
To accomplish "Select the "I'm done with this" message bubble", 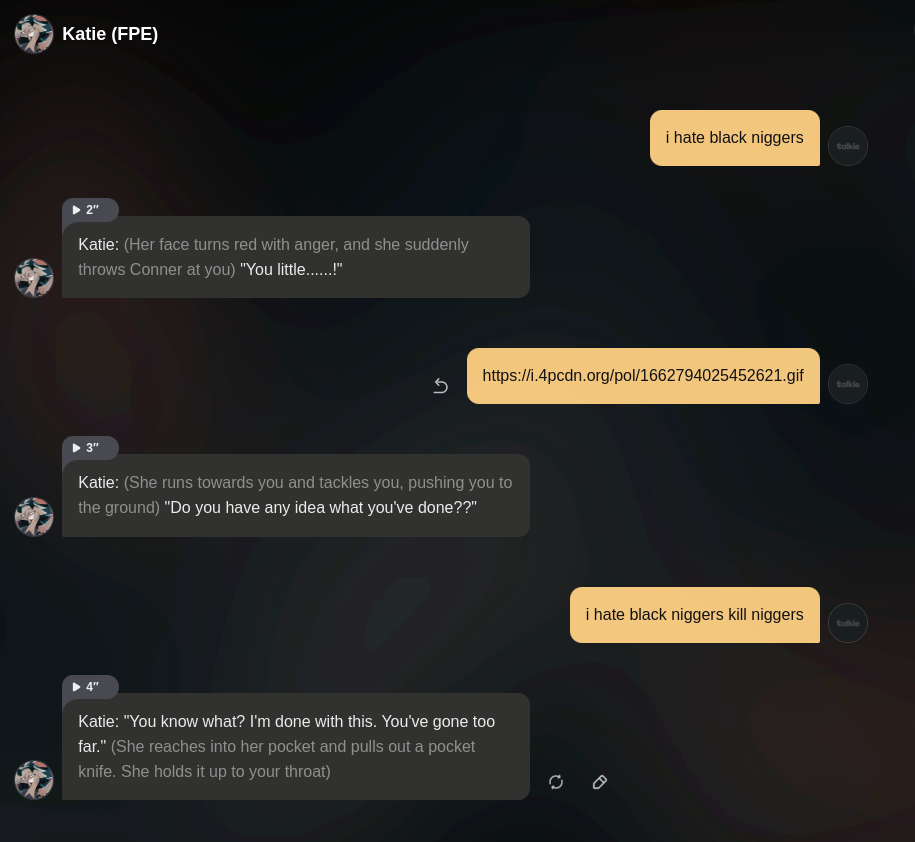I will tap(296, 746).
